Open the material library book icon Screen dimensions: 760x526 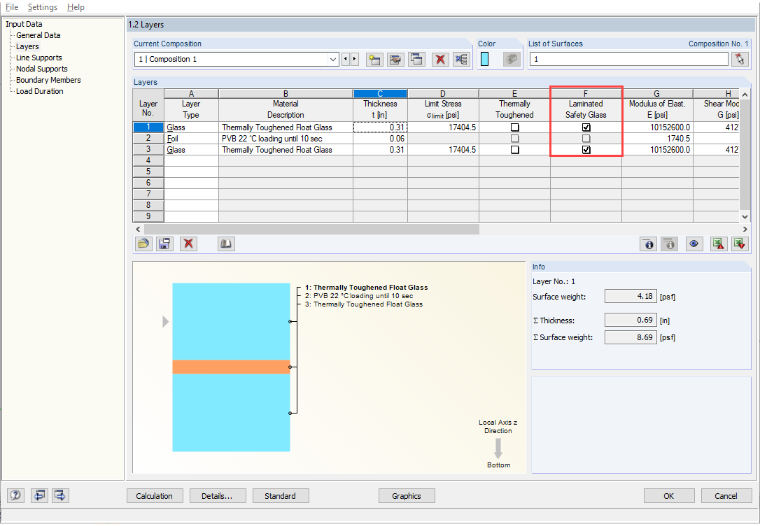[226, 243]
